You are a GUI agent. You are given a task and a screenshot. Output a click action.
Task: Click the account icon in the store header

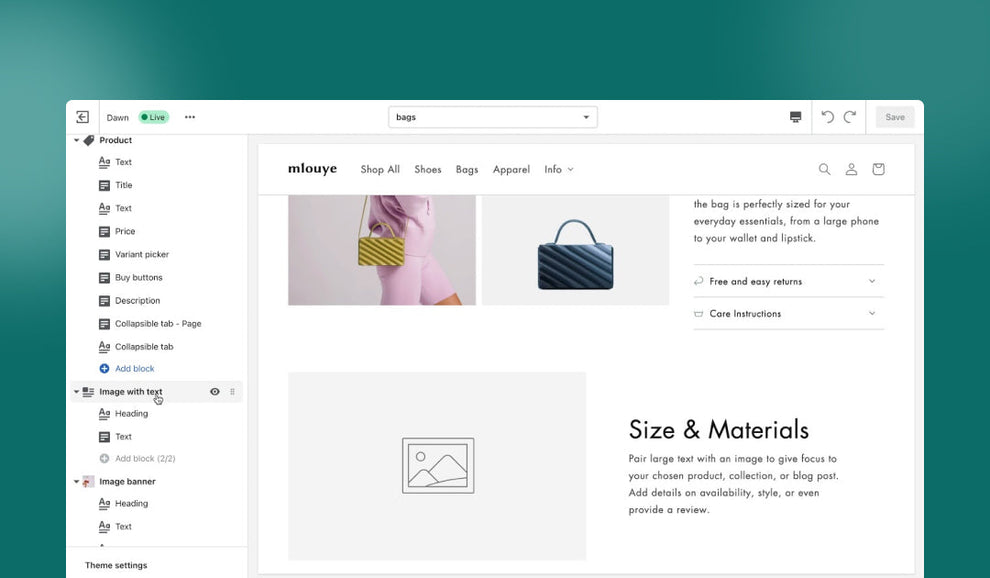[851, 169]
